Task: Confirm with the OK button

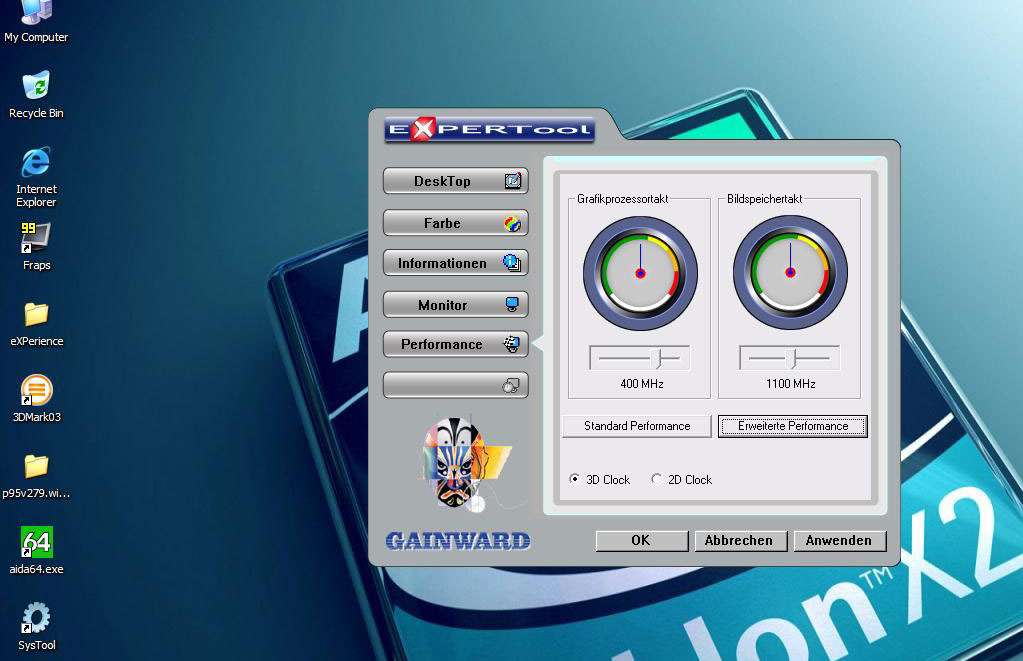Action: tap(642, 540)
